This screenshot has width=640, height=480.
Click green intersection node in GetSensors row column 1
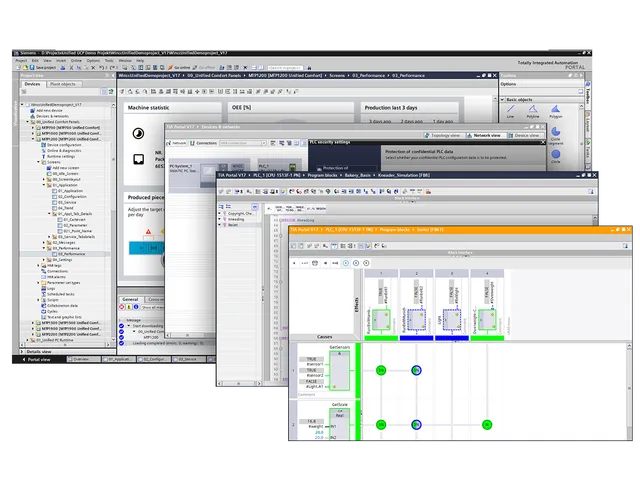point(381,370)
